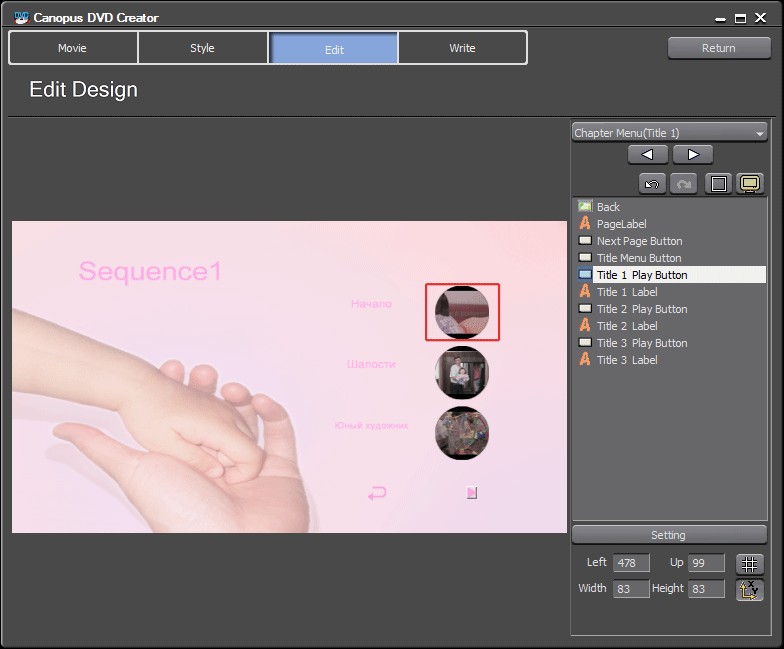Screen dimensions: 784x649
Task: Click the Canopus DVD Creator app icon
Action: tap(22, 18)
